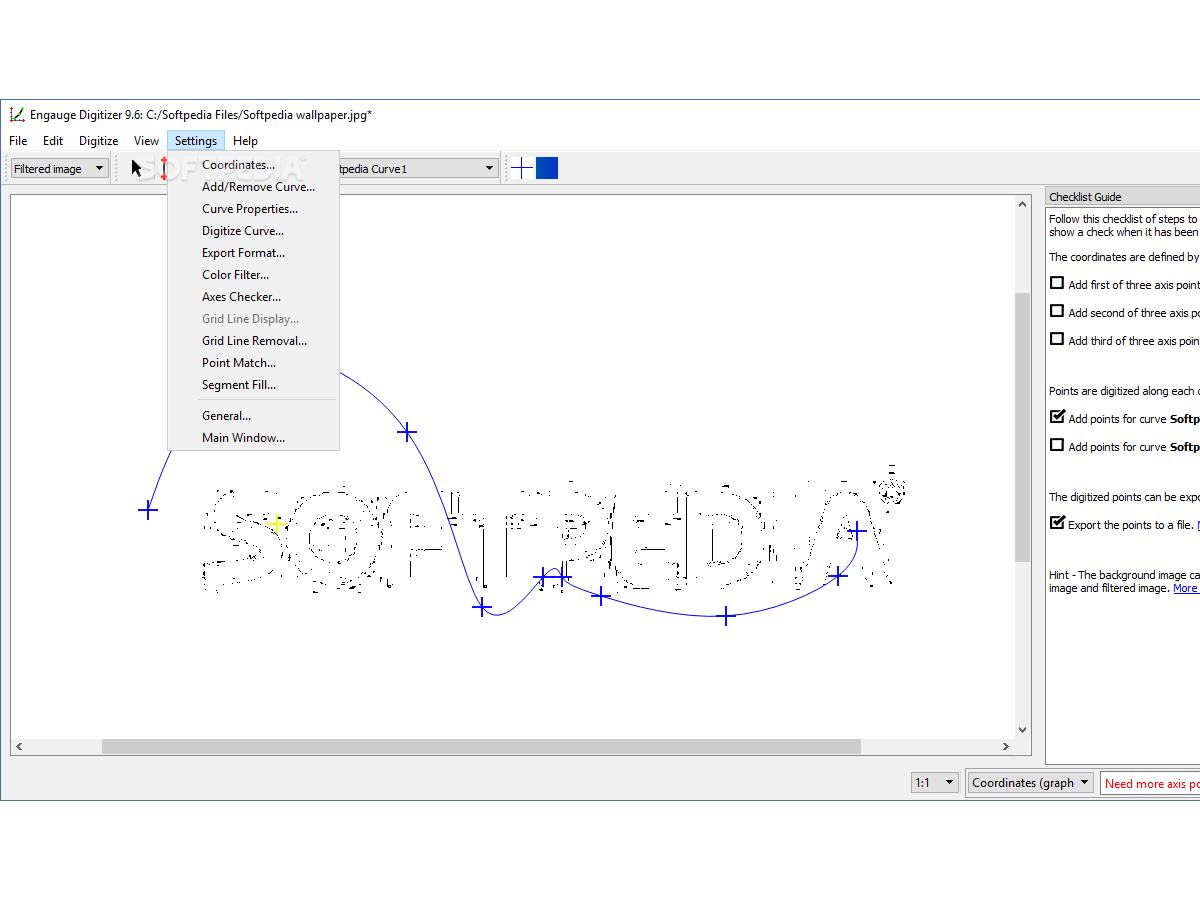The height and width of the screenshot is (900, 1200).
Task: Toggle 'Export the points to a file' checkbox
Action: [1057, 523]
